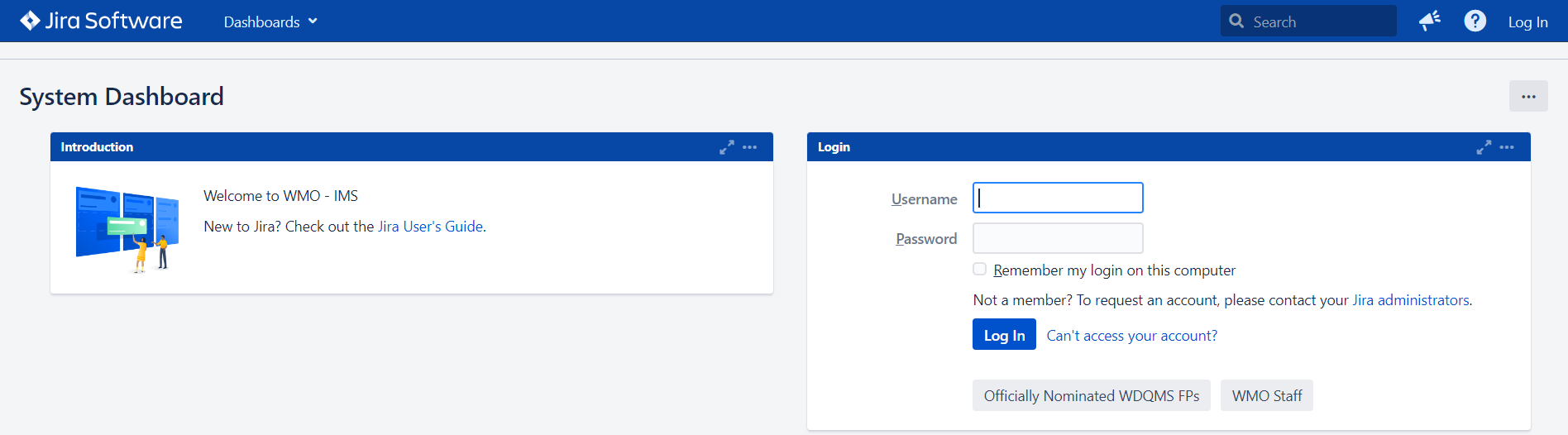Open Introduction gadget options menu

(x=749, y=147)
